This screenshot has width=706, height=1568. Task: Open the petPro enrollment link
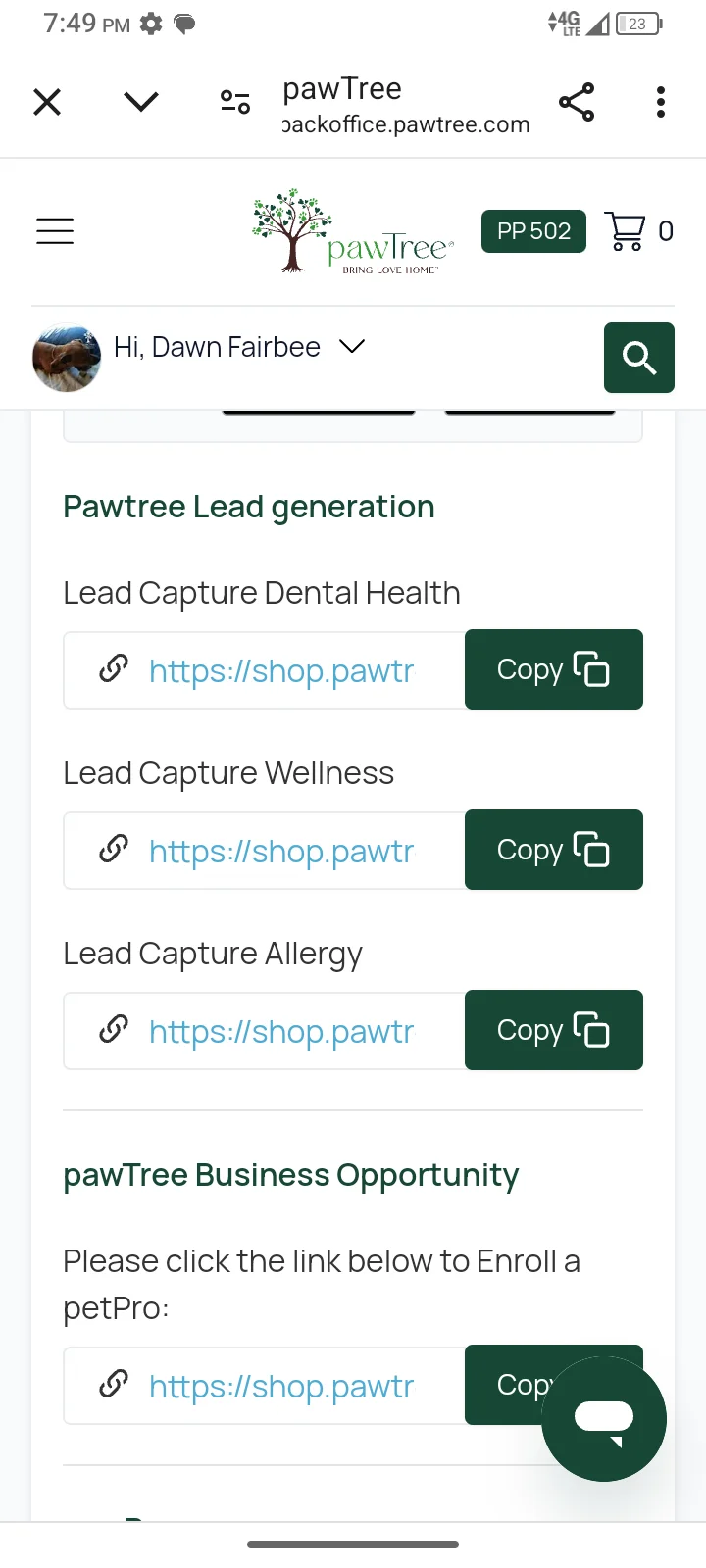tap(280, 1387)
